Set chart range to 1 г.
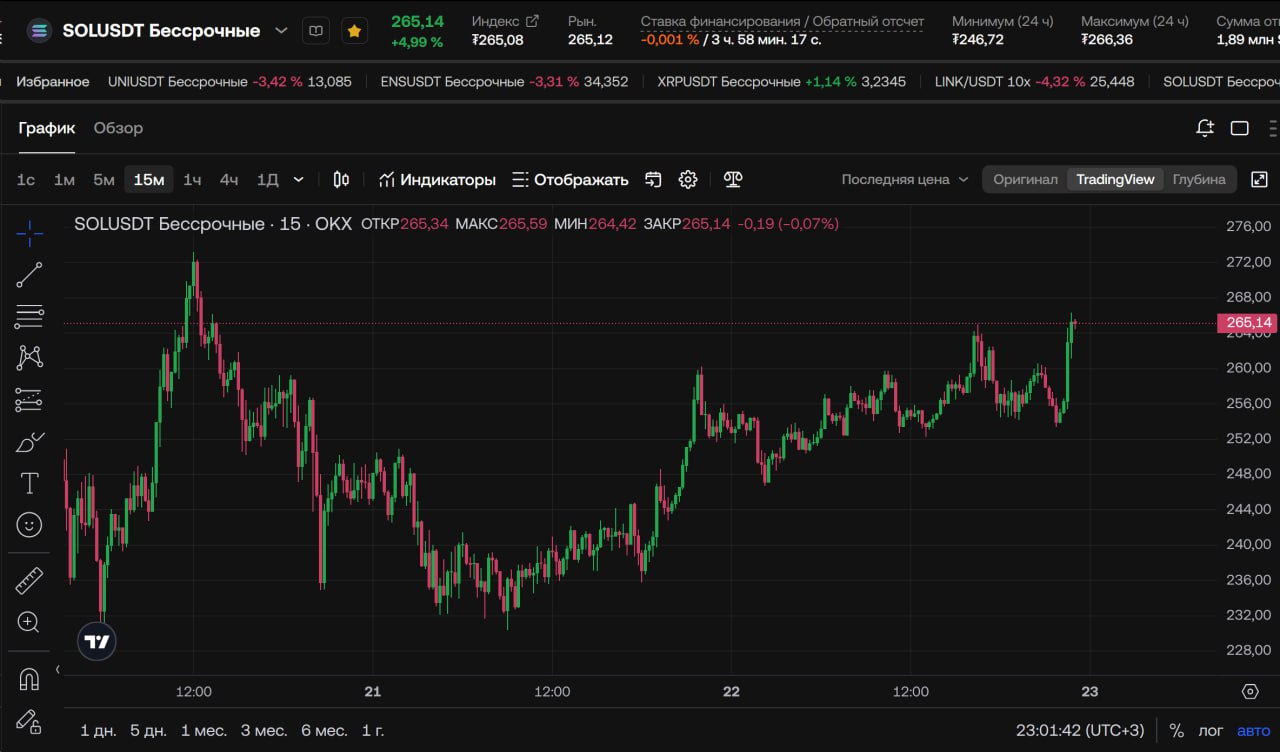 373,731
